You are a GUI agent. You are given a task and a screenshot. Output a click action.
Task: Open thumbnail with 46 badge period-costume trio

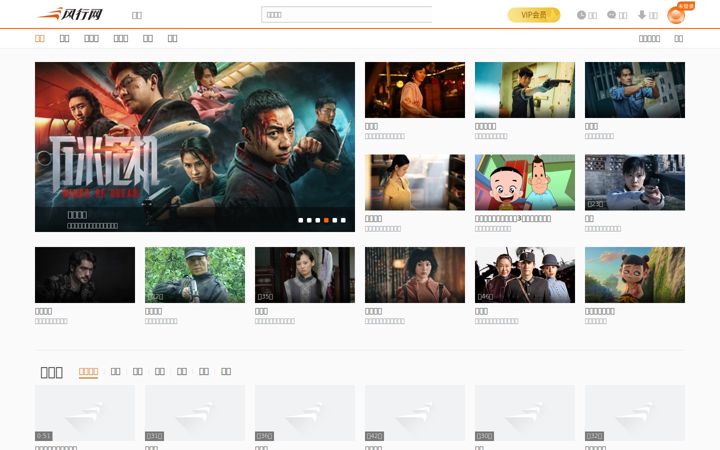click(x=525, y=275)
